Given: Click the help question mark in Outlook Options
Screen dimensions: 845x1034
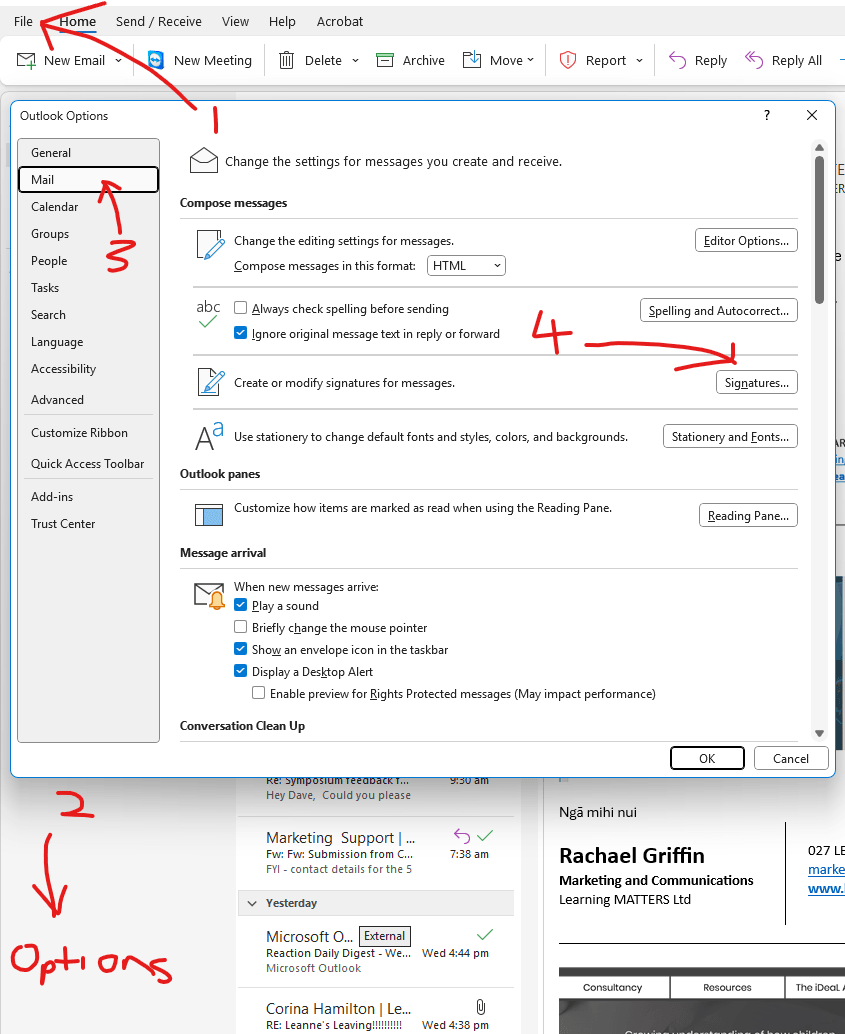Looking at the screenshot, I should 767,115.
